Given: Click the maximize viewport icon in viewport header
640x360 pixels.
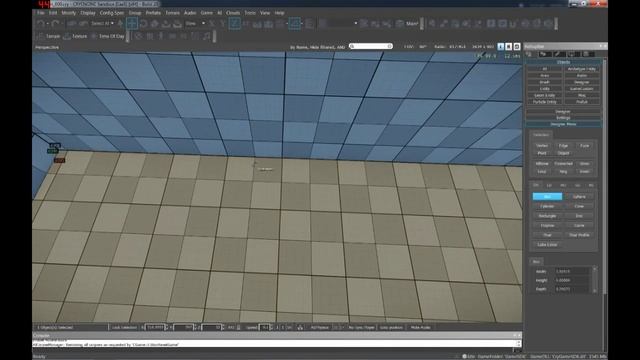Looking at the screenshot, I should click(509, 47).
